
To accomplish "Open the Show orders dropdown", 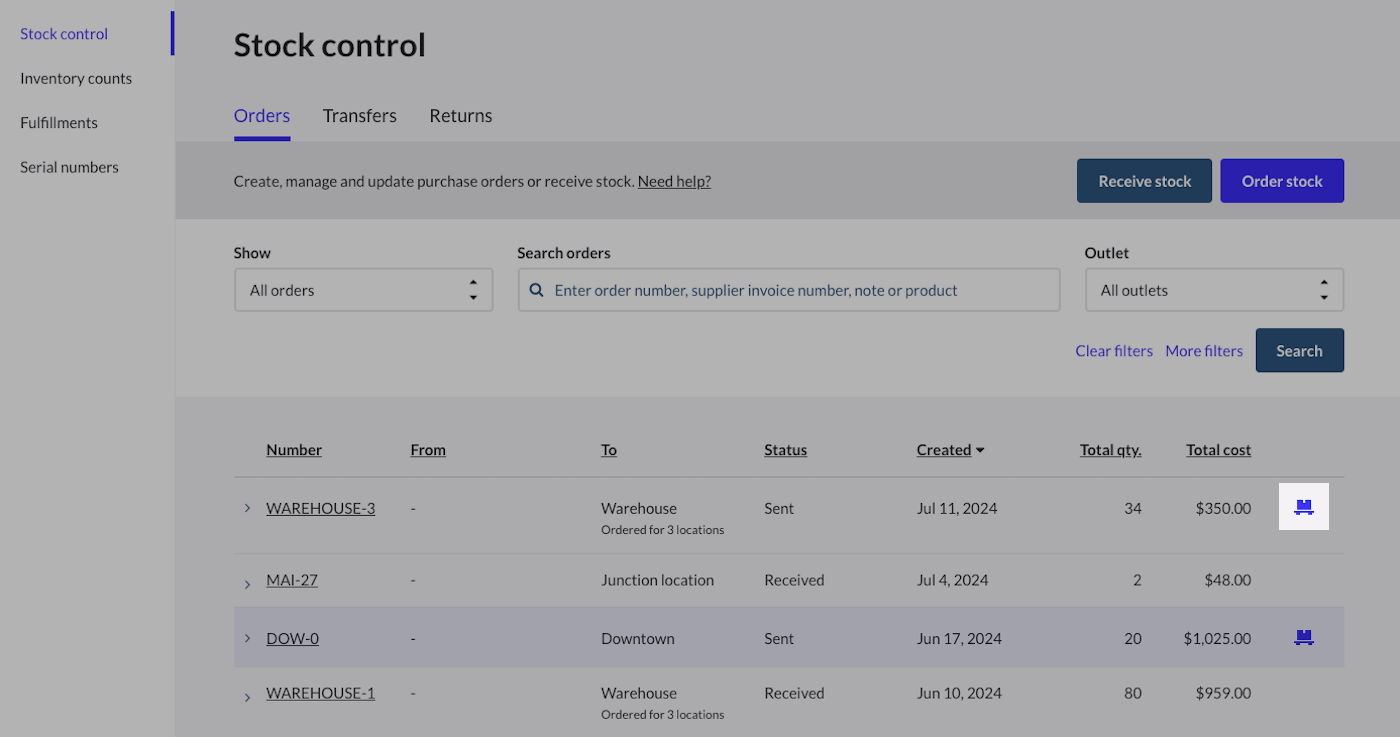I will (x=363, y=290).
